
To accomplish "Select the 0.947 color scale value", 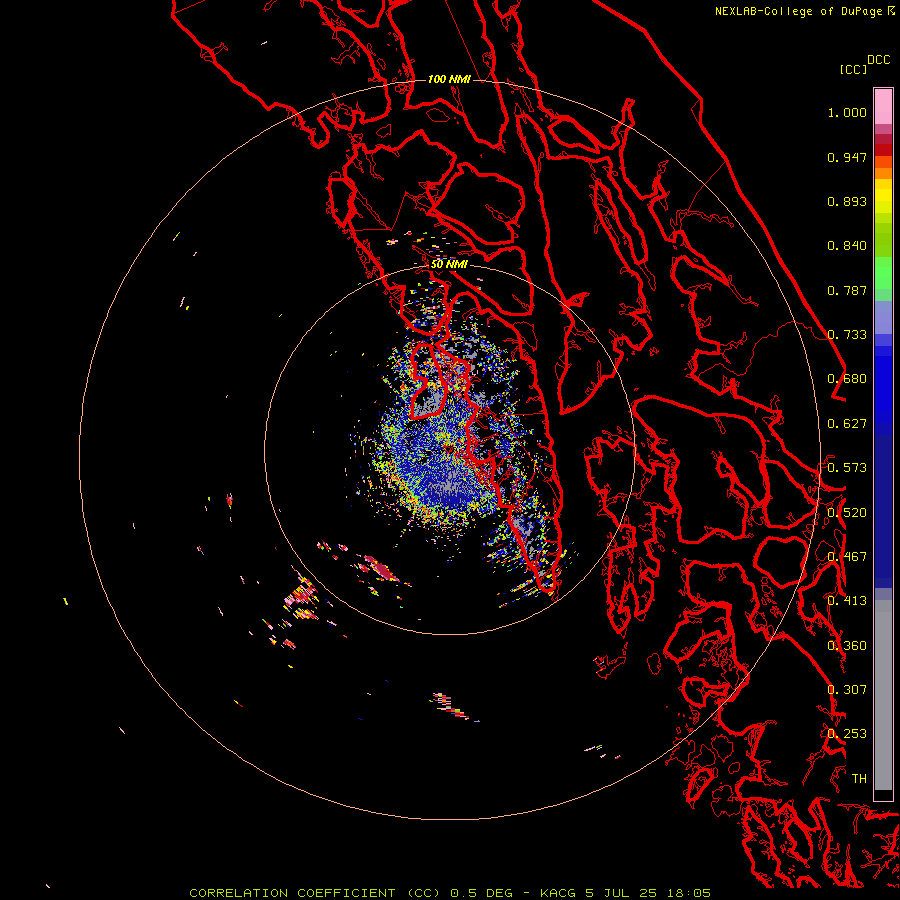I will (847, 157).
